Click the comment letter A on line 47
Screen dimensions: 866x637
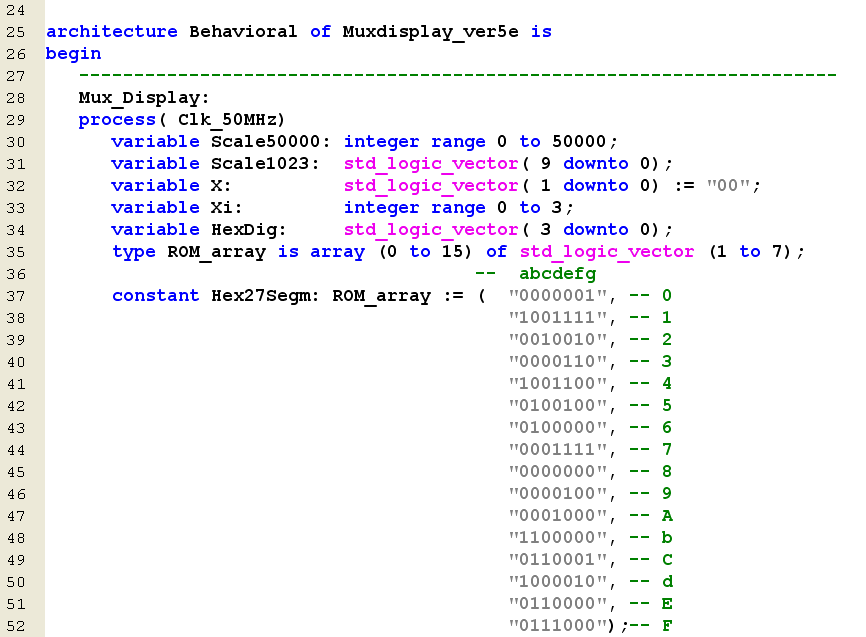(667, 517)
